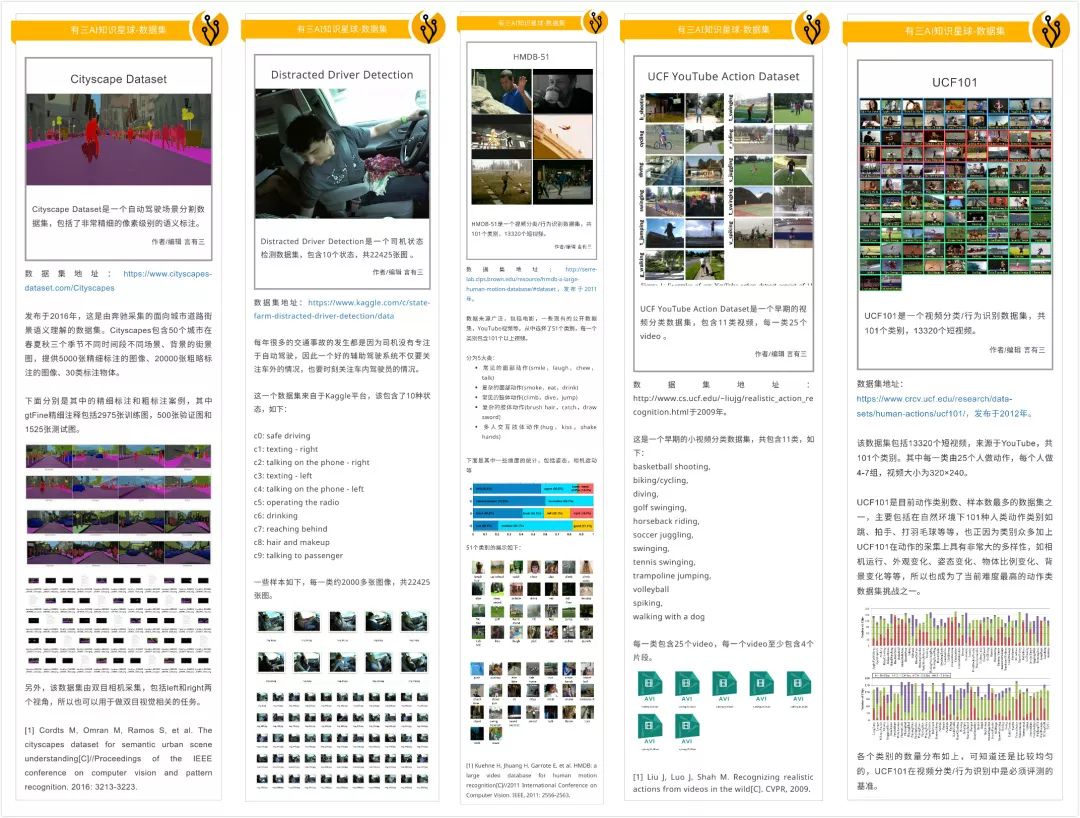The width and height of the screenshot is (1080, 818).
Task: Click the logo icon above Distracted Driver Detection card
Action: coord(428,28)
